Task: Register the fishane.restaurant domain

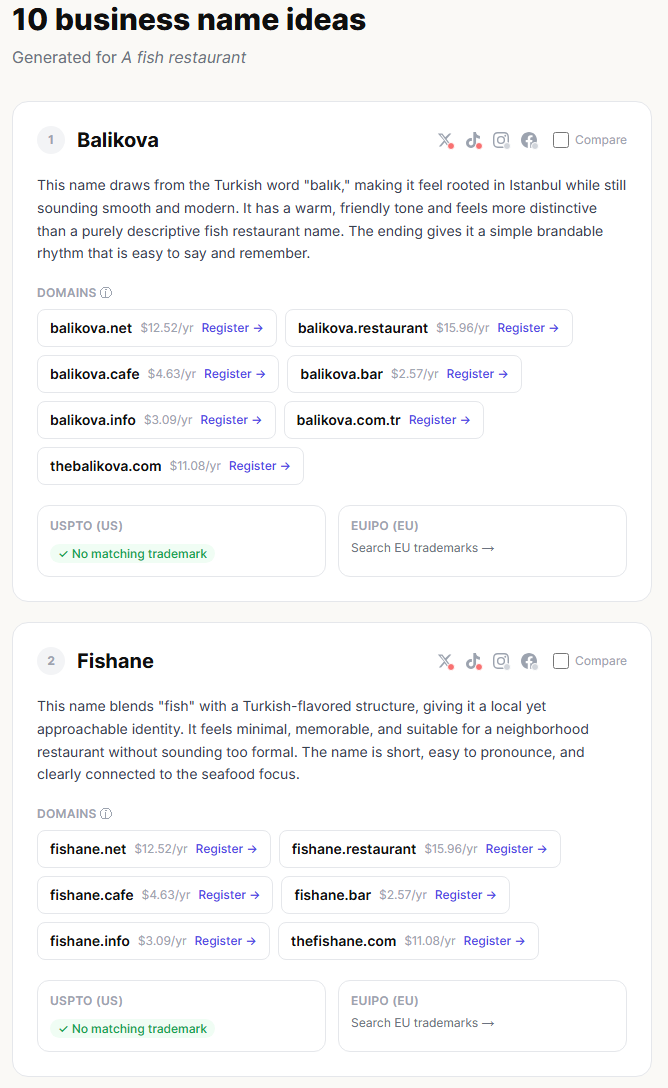Action: click(516, 848)
